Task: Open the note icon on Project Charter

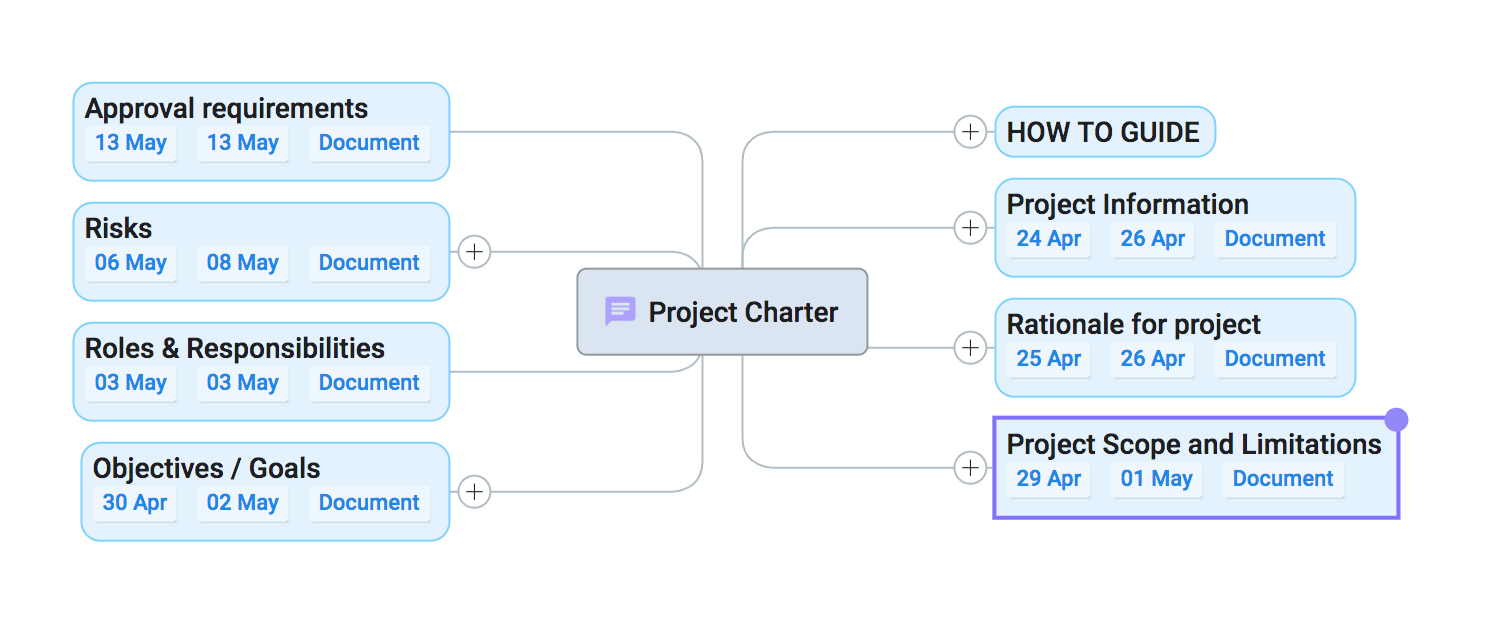Action: click(x=620, y=311)
